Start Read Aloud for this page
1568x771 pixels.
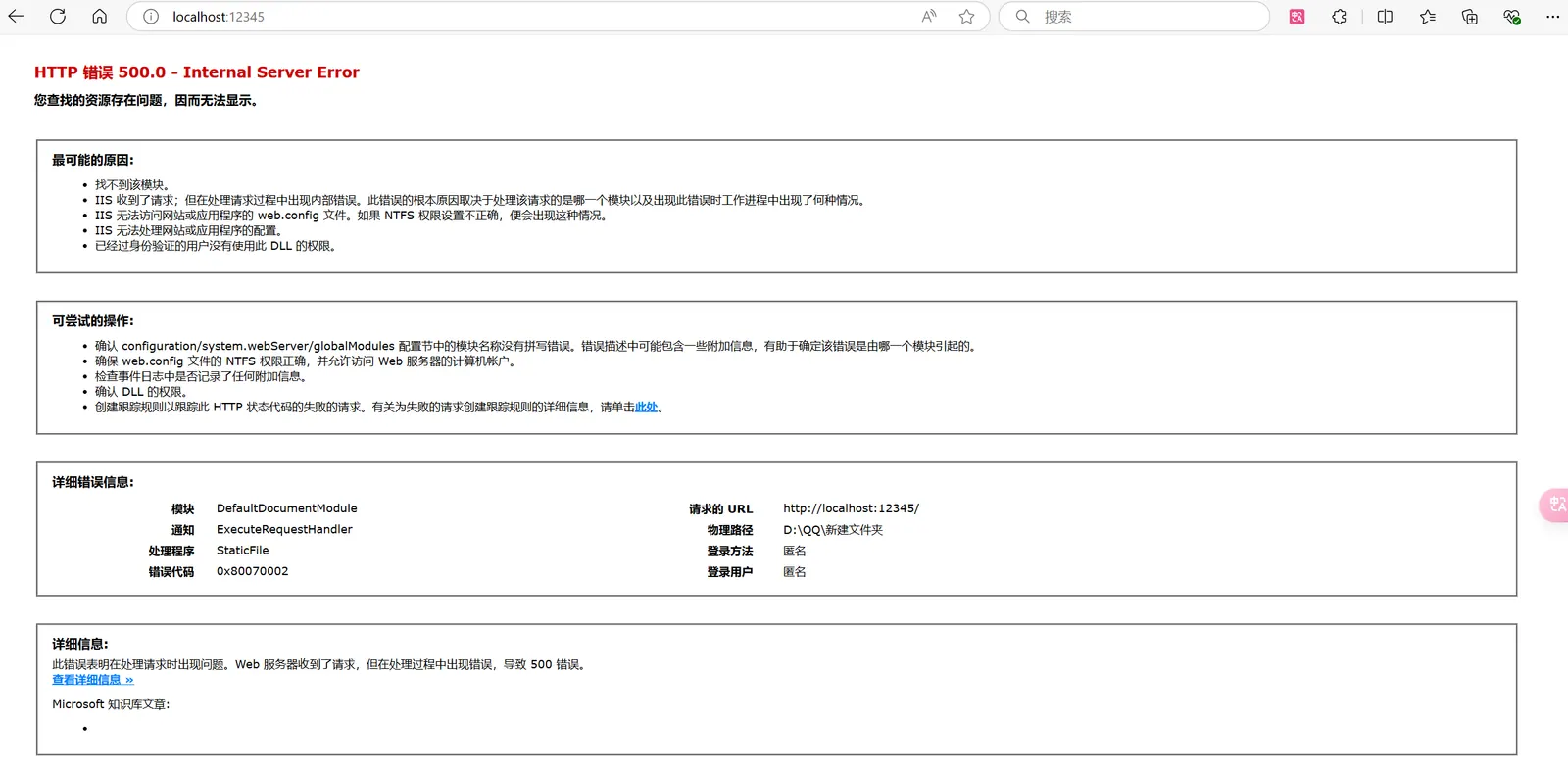click(x=928, y=17)
